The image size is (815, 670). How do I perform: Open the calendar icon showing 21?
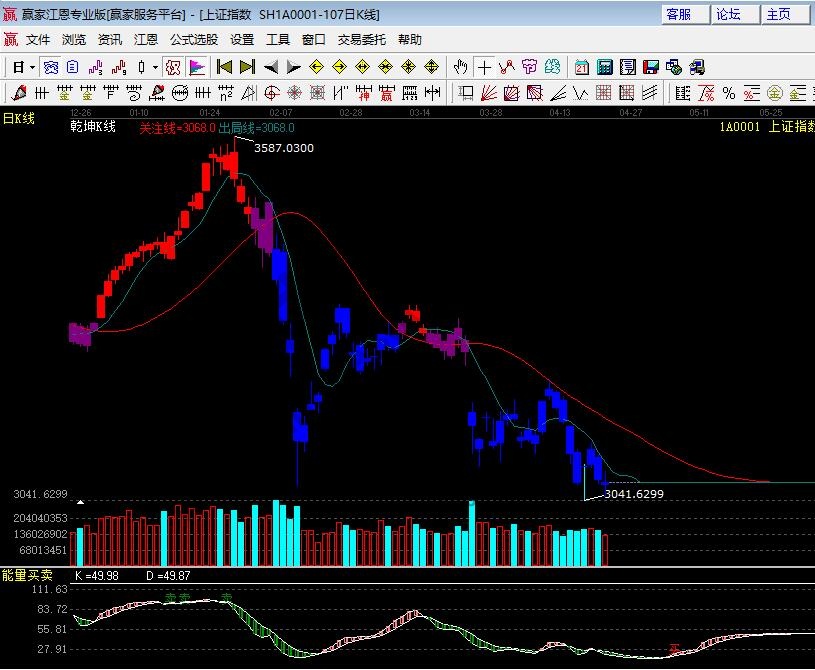pos(581,67)
